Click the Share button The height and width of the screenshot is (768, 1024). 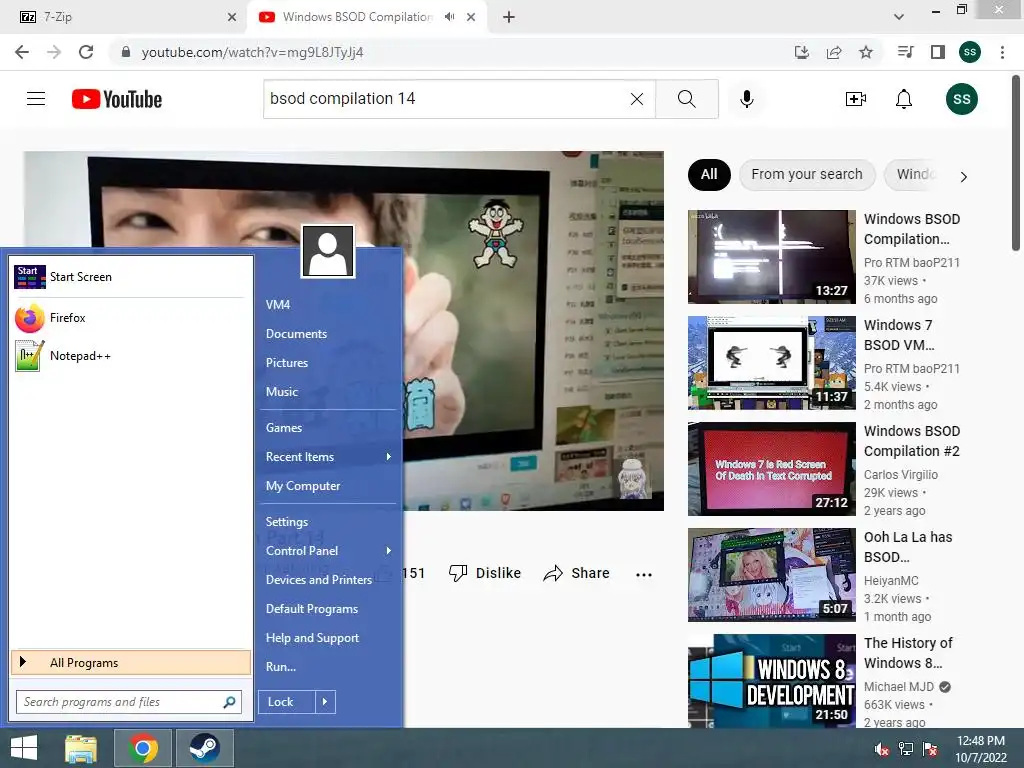pyautogui.click(x=576, y=573)
